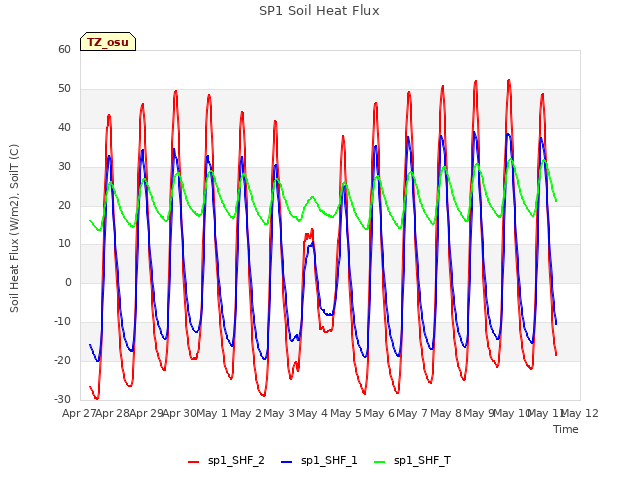640x480 pixels.
Task: Click the May 7 x-axis date label
Action: tap(412, 413)
